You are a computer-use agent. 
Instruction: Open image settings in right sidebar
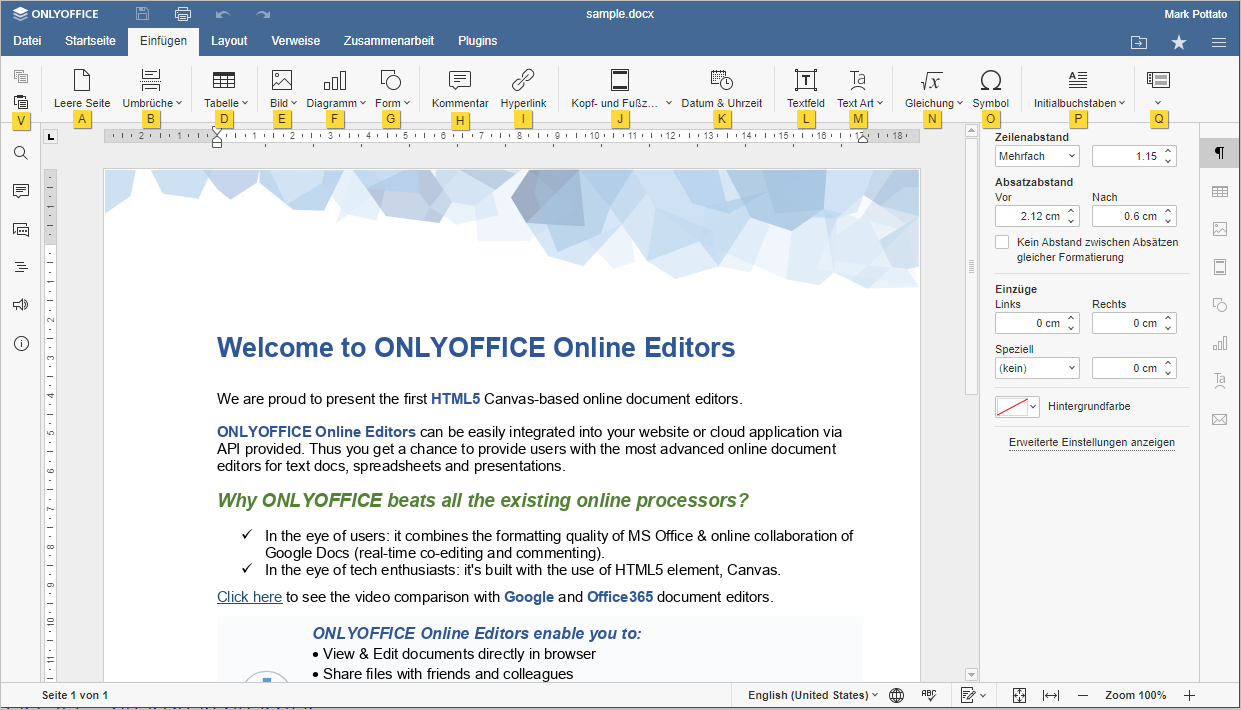[x=1219, y=229]
